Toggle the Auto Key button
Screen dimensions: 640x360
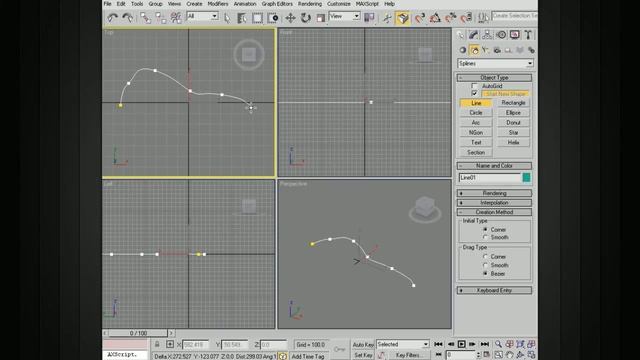coord(363,344)
